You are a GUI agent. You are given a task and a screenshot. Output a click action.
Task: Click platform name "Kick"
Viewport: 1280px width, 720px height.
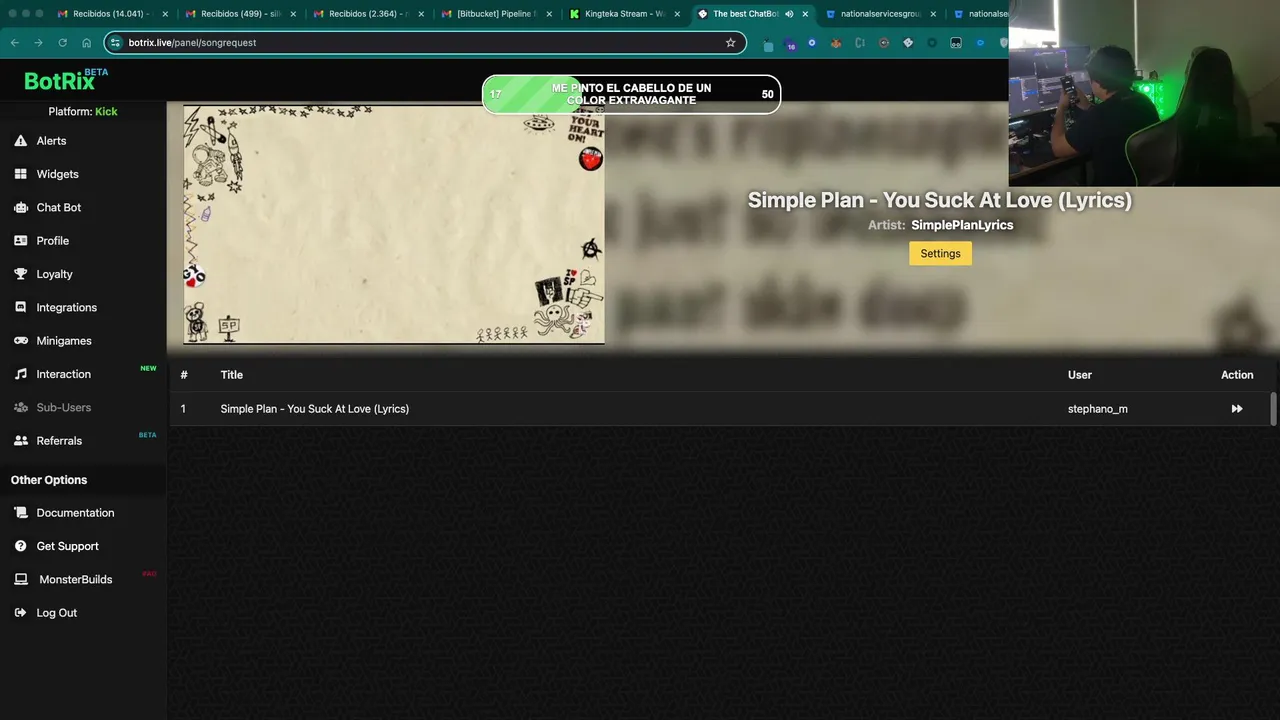point(106,111)
